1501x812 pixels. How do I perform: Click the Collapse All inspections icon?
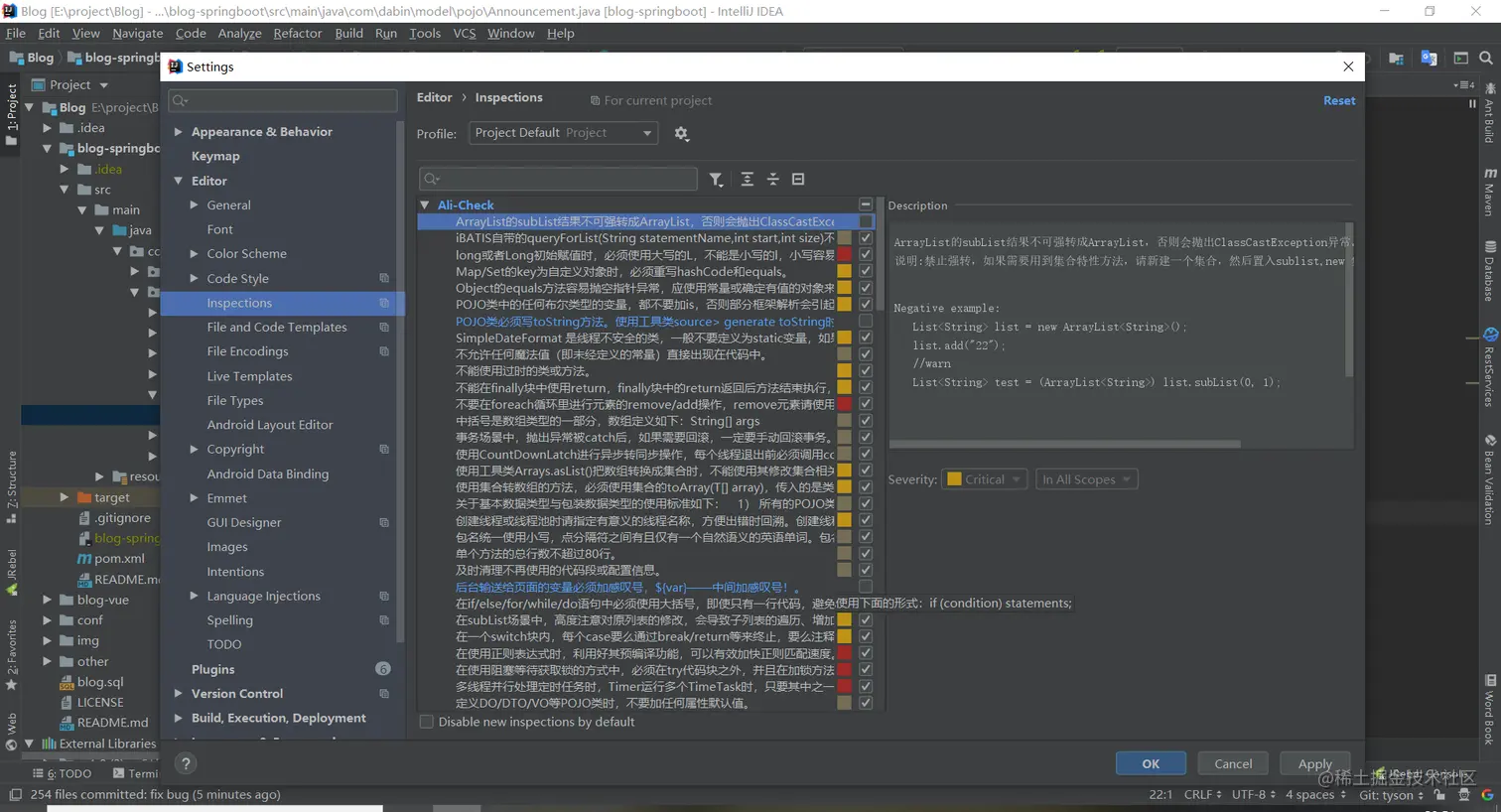point(772,180)
